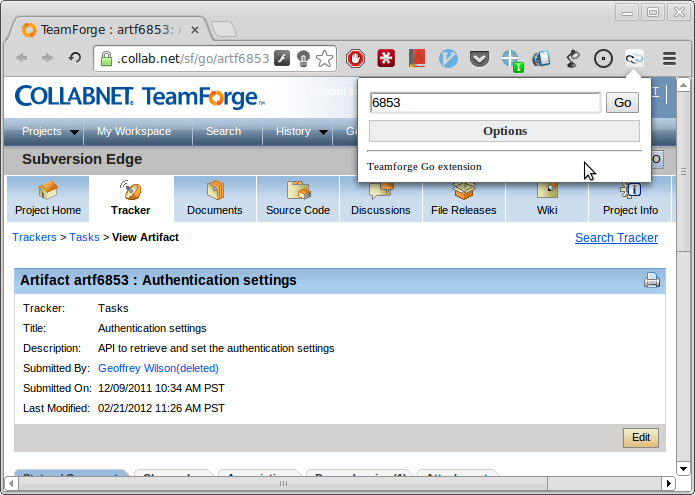The width and height of the screenshot is (695, 495).
Task: Open Geoffrey Wilson(deleted) user link
Action: click(x=158, y=368)
